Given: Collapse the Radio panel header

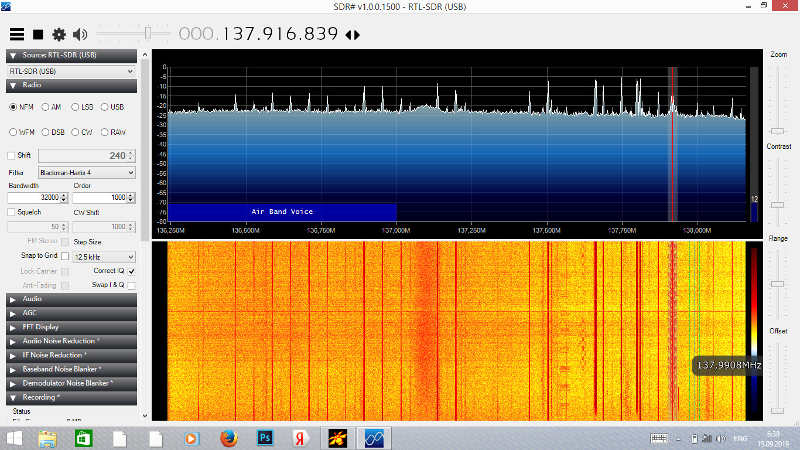Looking at the screenshot, I should coord(70,86).
